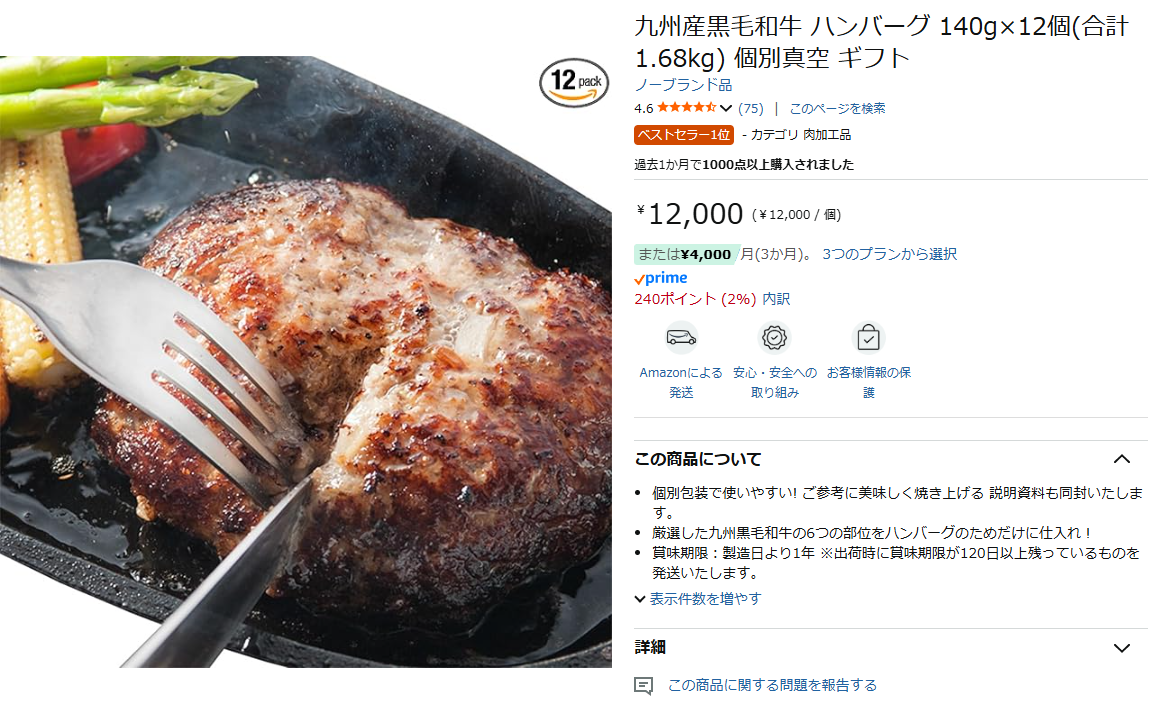Open the 75 reviews link

pos(750,108)
